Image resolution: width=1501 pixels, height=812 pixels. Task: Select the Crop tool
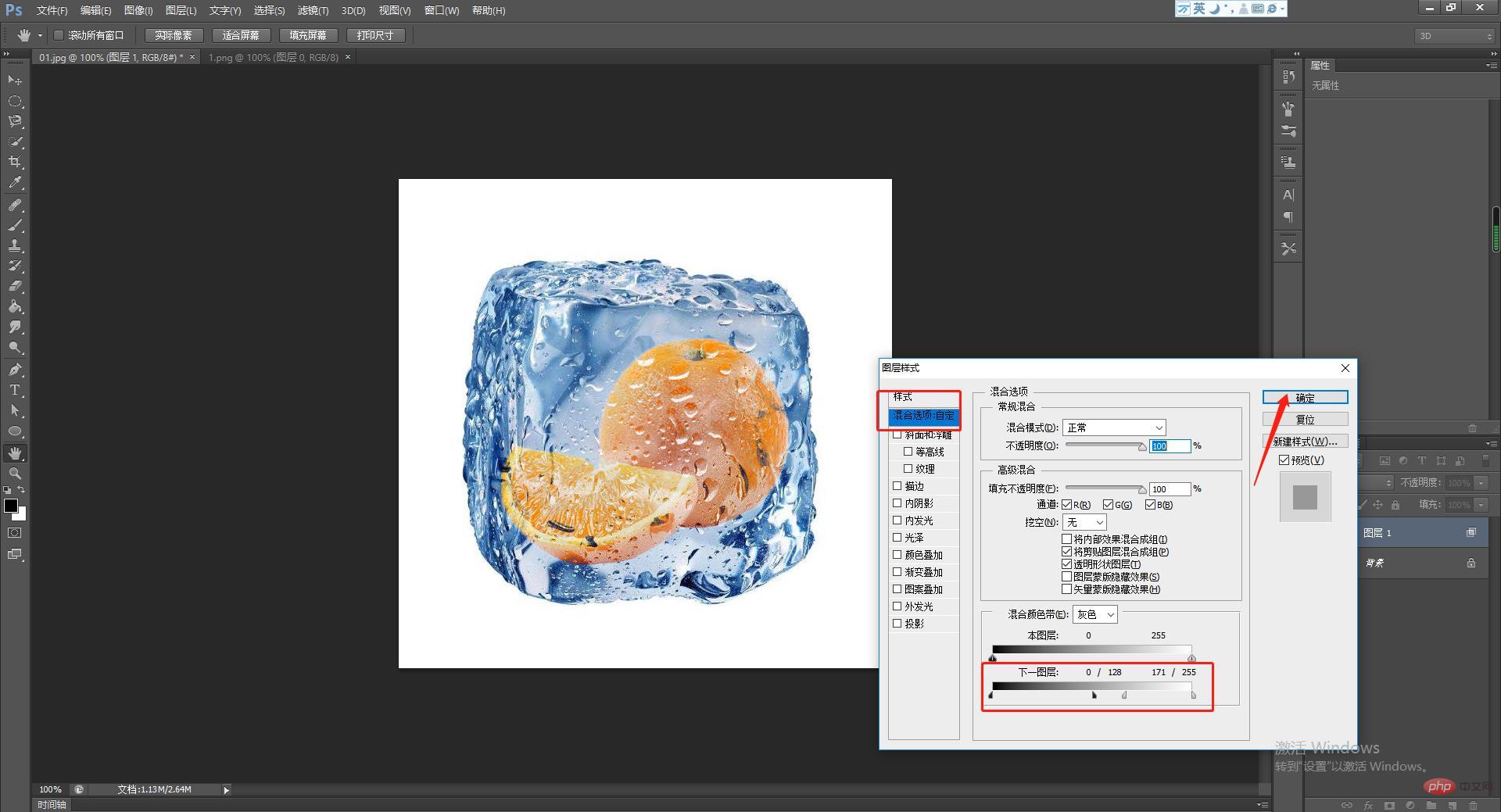15,162
